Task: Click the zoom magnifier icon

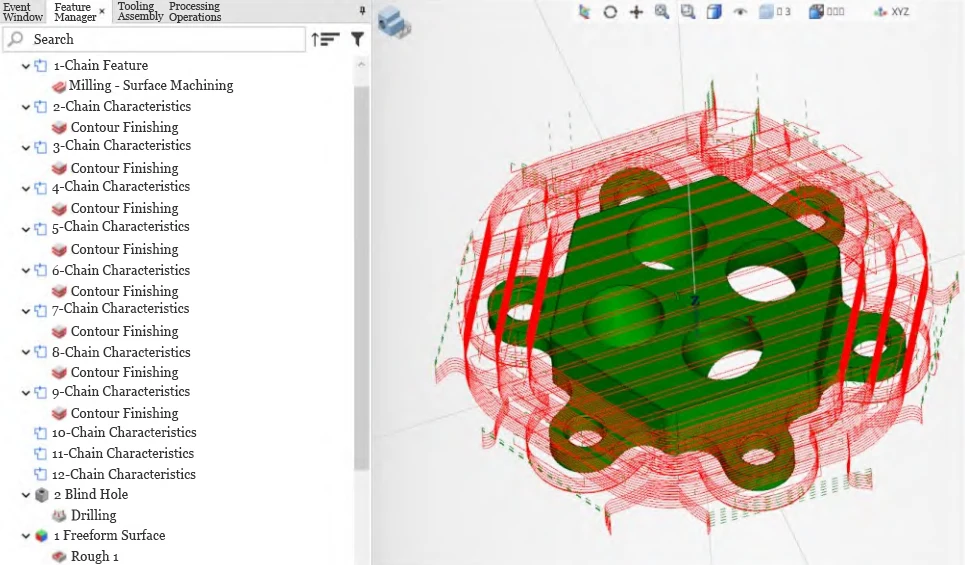Action: pyautogui.click(x=662, y=12)
